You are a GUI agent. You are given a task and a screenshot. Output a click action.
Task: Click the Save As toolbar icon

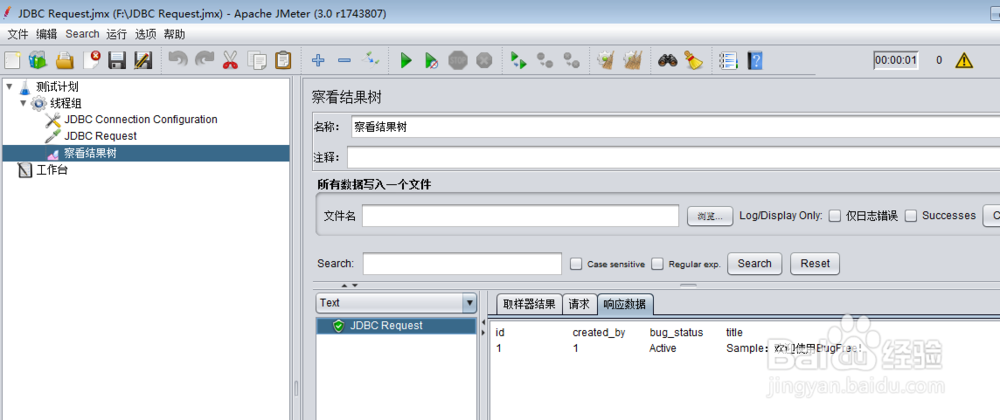pyautogui.click(x=143, y=61)
